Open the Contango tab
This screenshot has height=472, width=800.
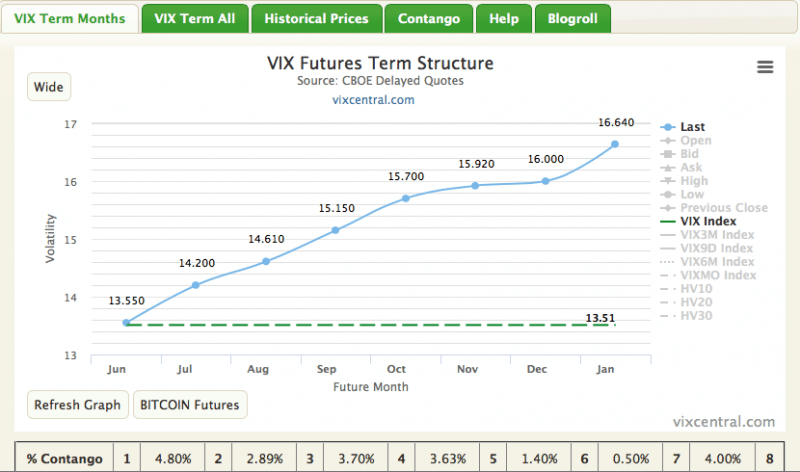(x=429, y=18)
